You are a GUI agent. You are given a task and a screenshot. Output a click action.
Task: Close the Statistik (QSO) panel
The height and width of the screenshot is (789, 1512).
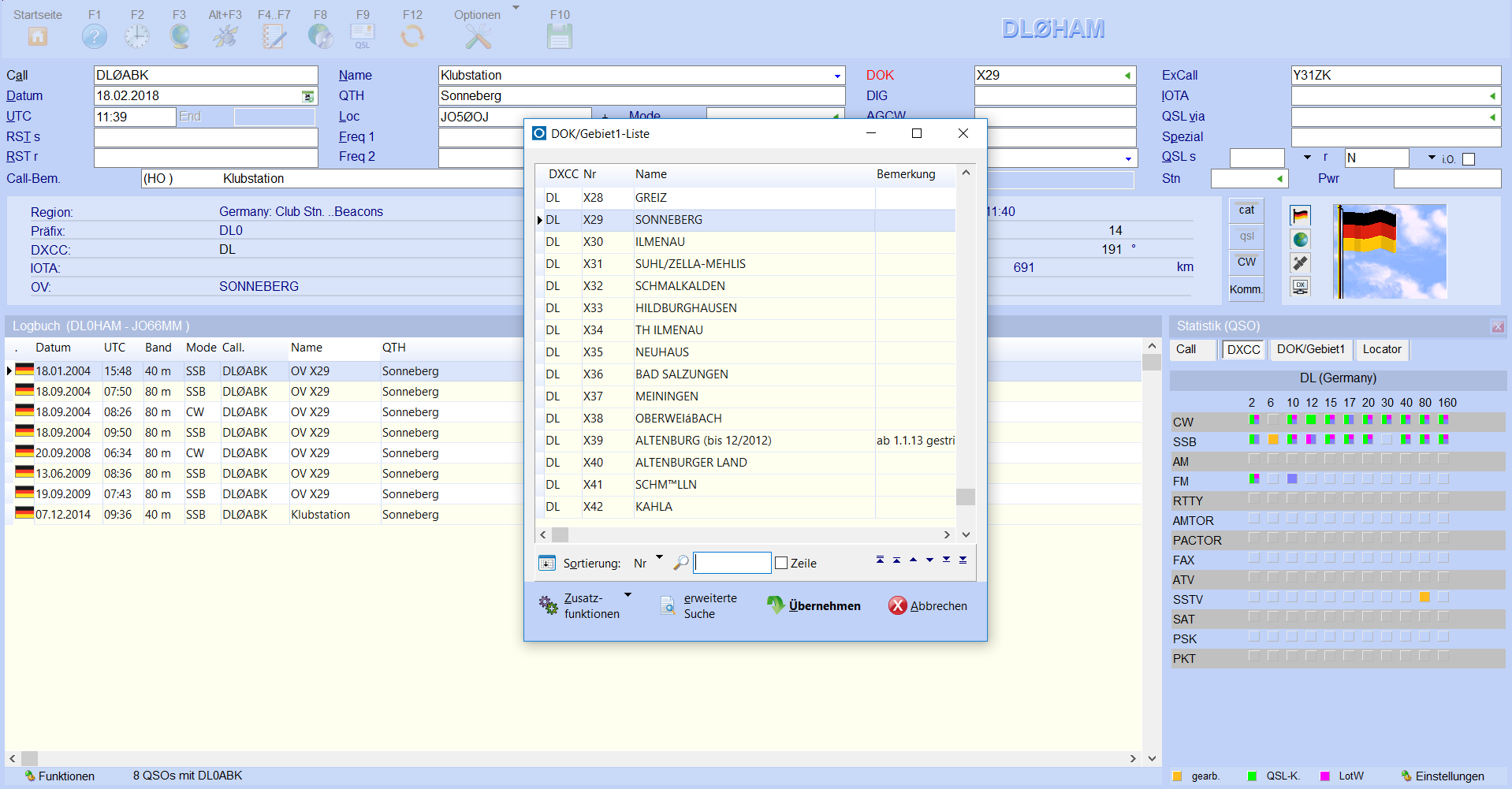tap(1498, 326)
